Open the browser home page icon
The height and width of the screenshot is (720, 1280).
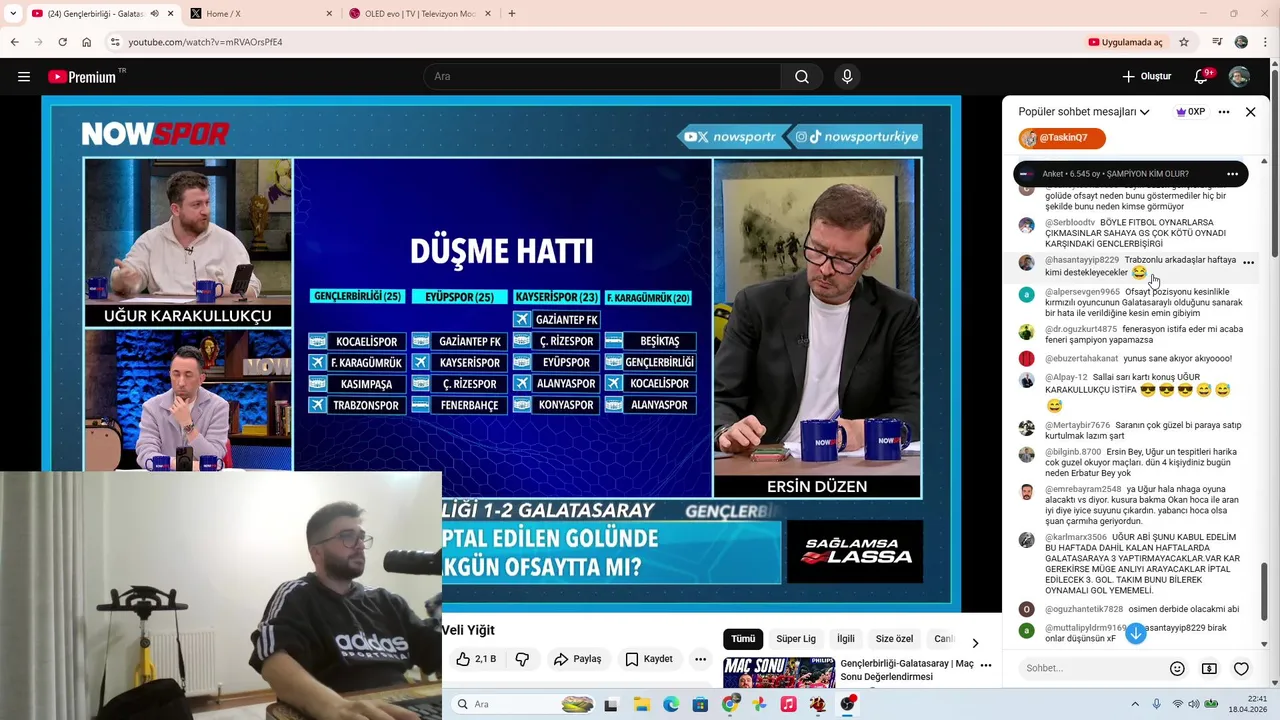[x=86, y=42]
